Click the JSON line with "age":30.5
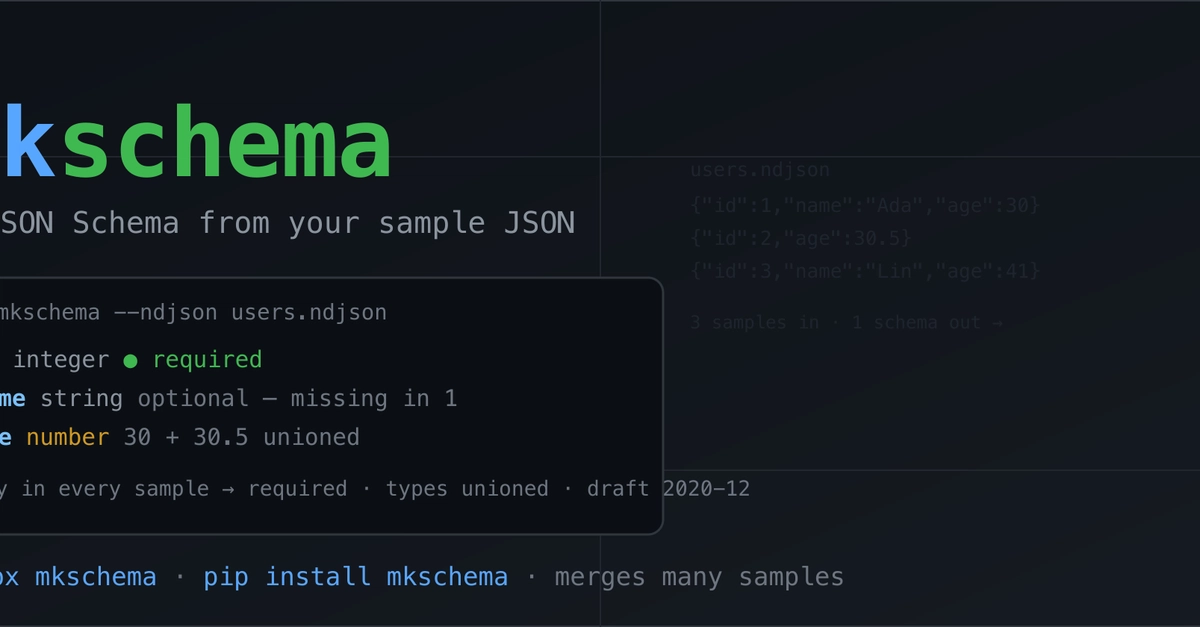Image resolution: width=1200 pixels, height=627 pixels. pyautogui.click(x=801, y=238)
